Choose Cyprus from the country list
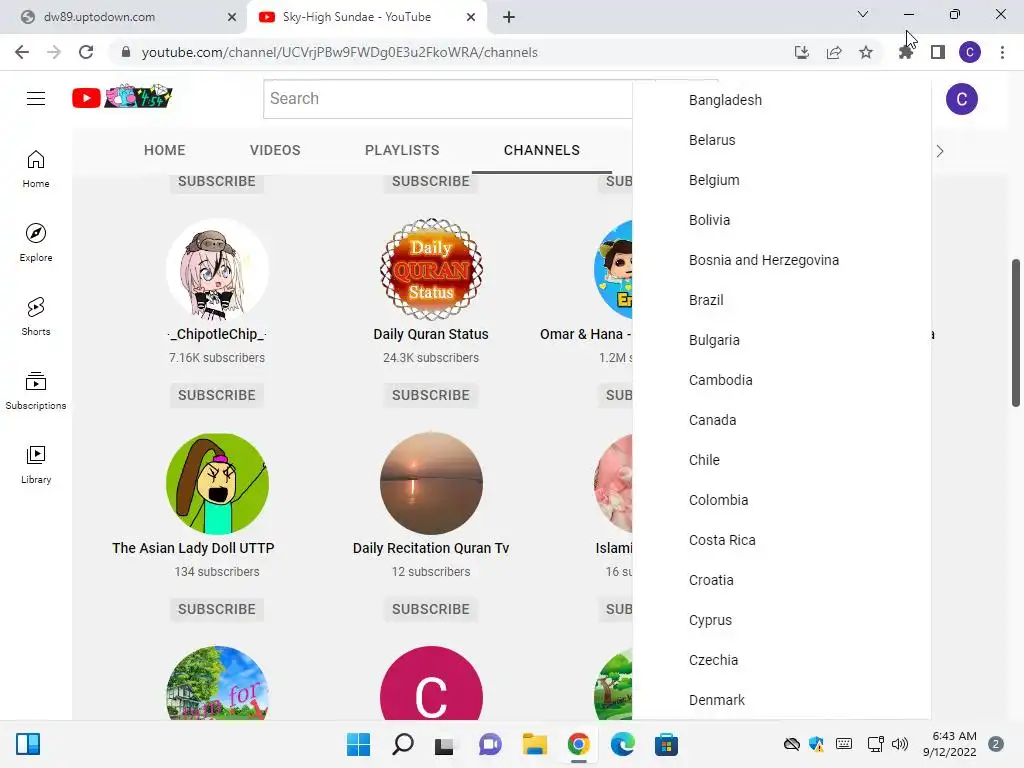 coord(782,620)
